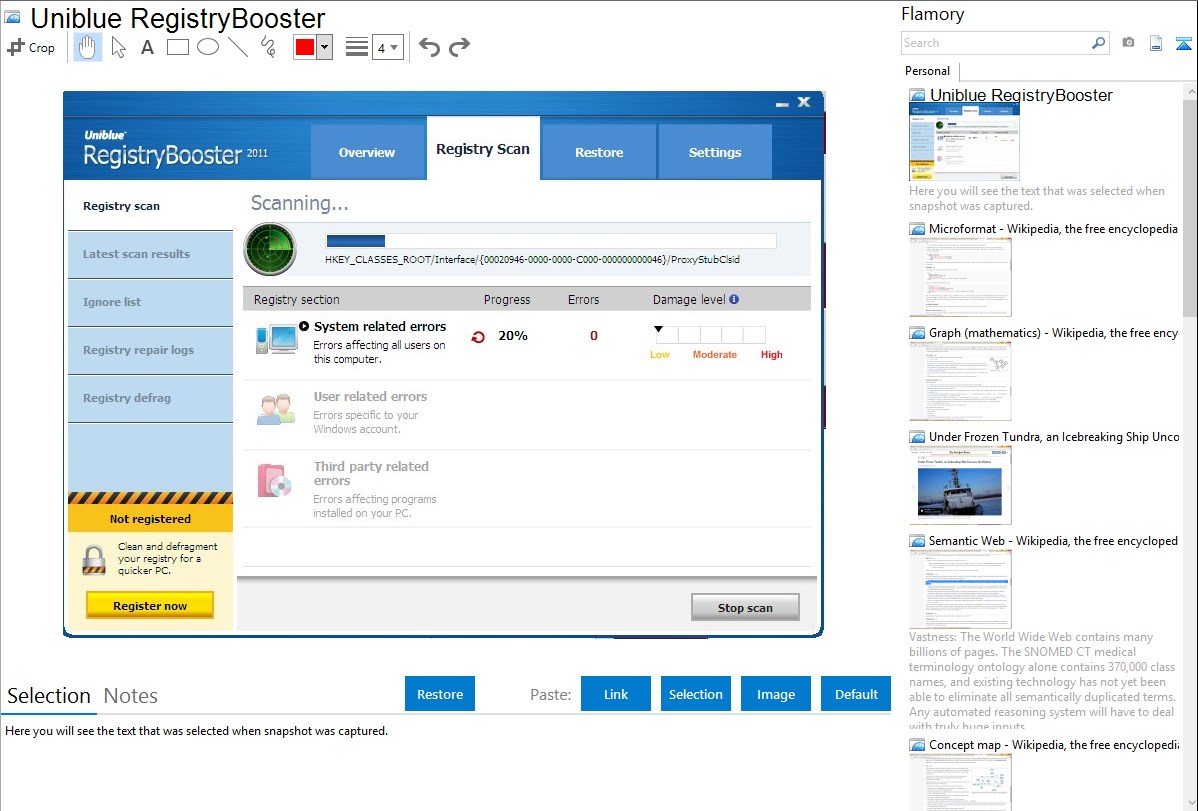Open the Semantic Web snapshot thumbnail

coord(960,589)
